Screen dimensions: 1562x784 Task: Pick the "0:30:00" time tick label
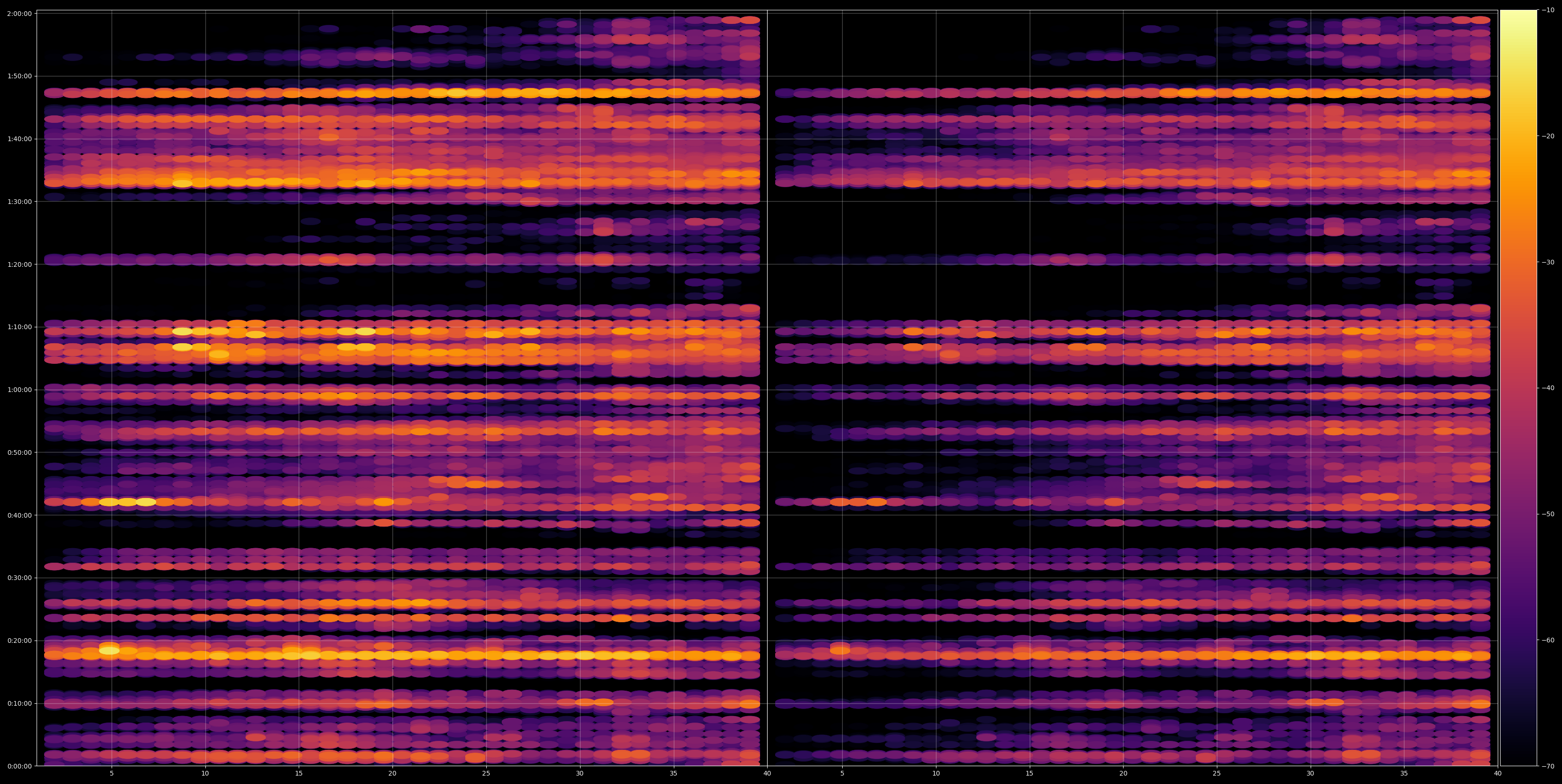tap(19, 579)
